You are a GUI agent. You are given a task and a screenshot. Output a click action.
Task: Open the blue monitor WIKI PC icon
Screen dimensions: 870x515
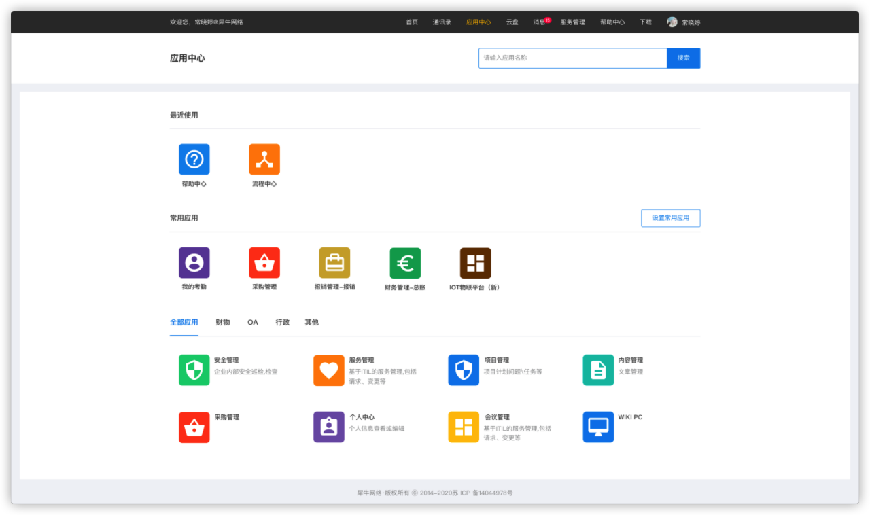pyautogui.click(x=598, y=427)
